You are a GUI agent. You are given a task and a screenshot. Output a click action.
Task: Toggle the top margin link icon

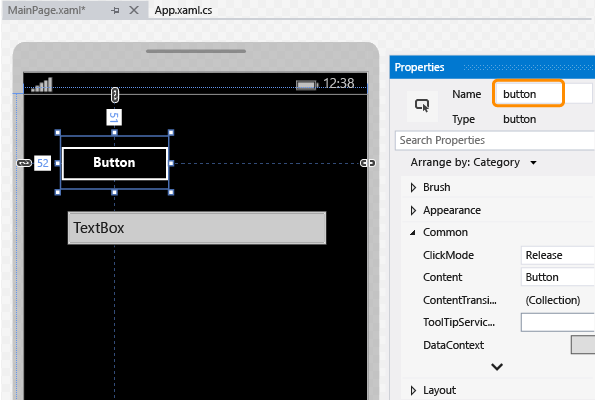click(115, 95)
